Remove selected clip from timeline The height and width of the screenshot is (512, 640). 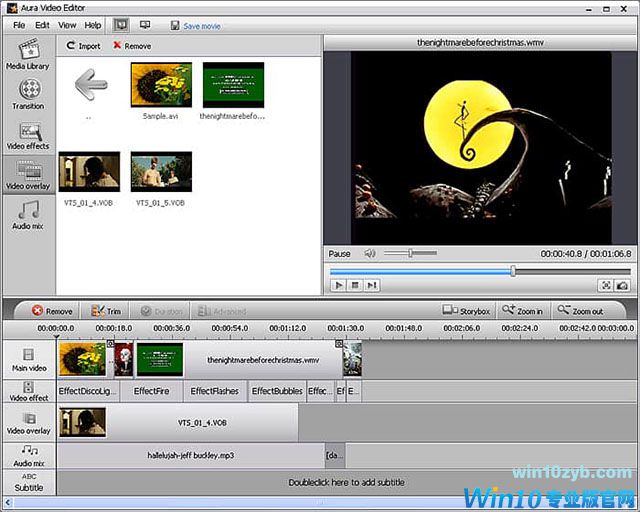(52, 311)
